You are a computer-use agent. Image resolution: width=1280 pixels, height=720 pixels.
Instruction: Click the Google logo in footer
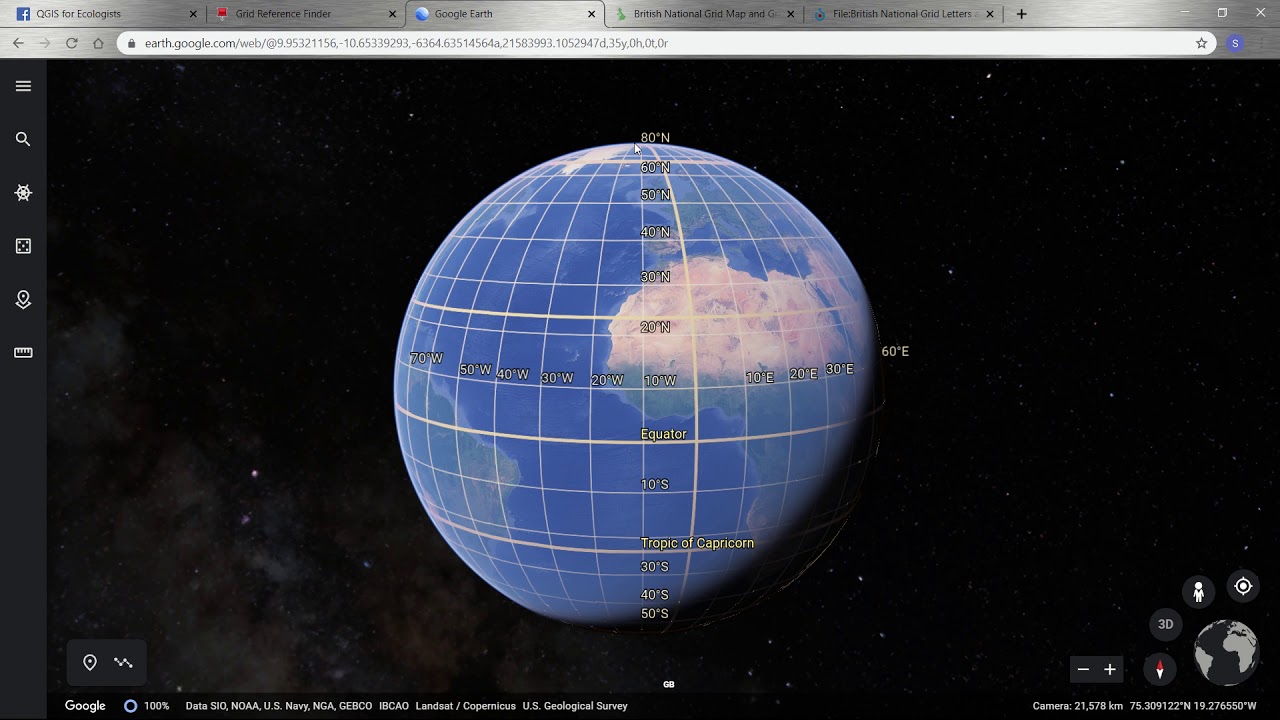click(85, 706)
